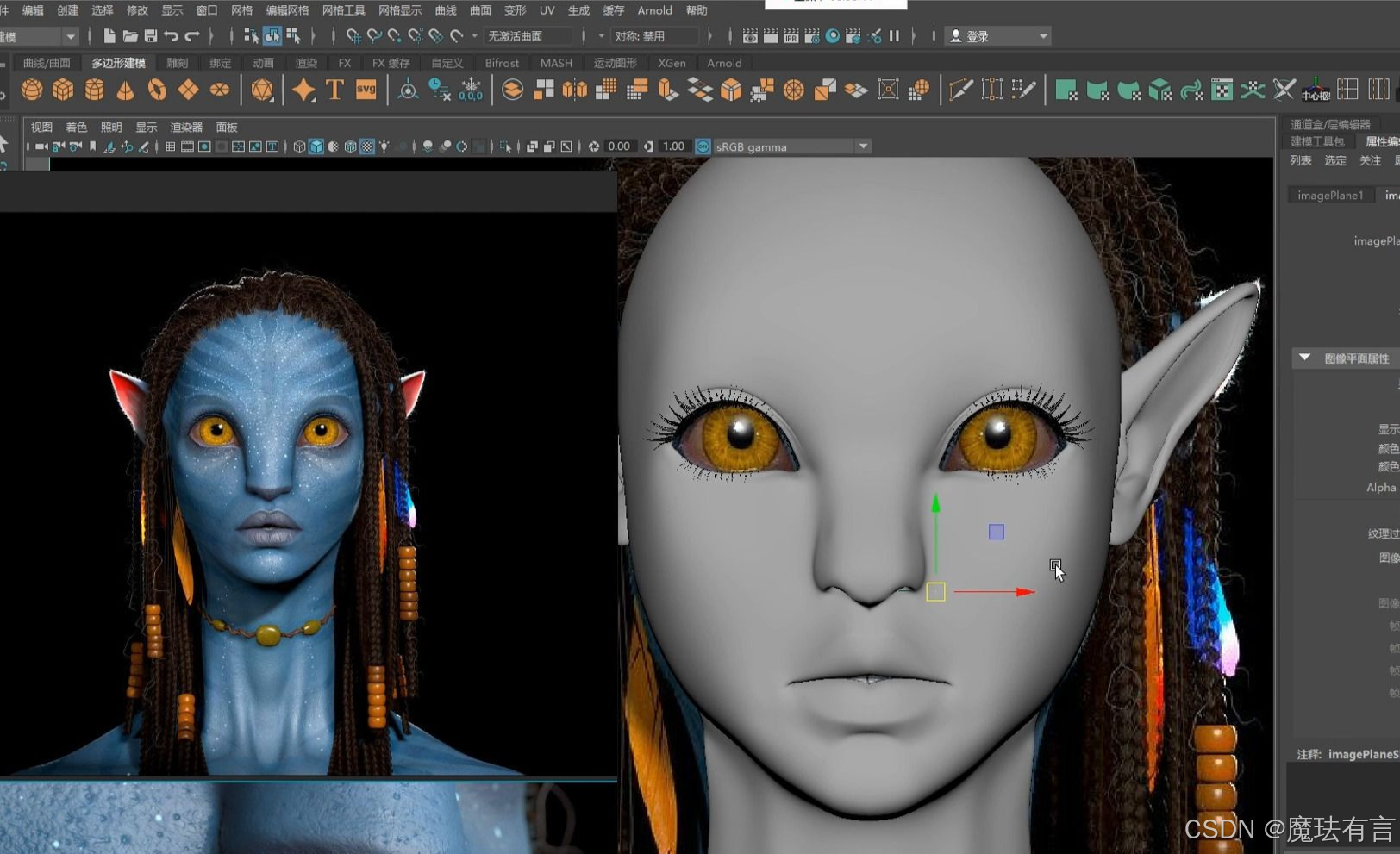Create a platonic solid from the shelf

262,90
